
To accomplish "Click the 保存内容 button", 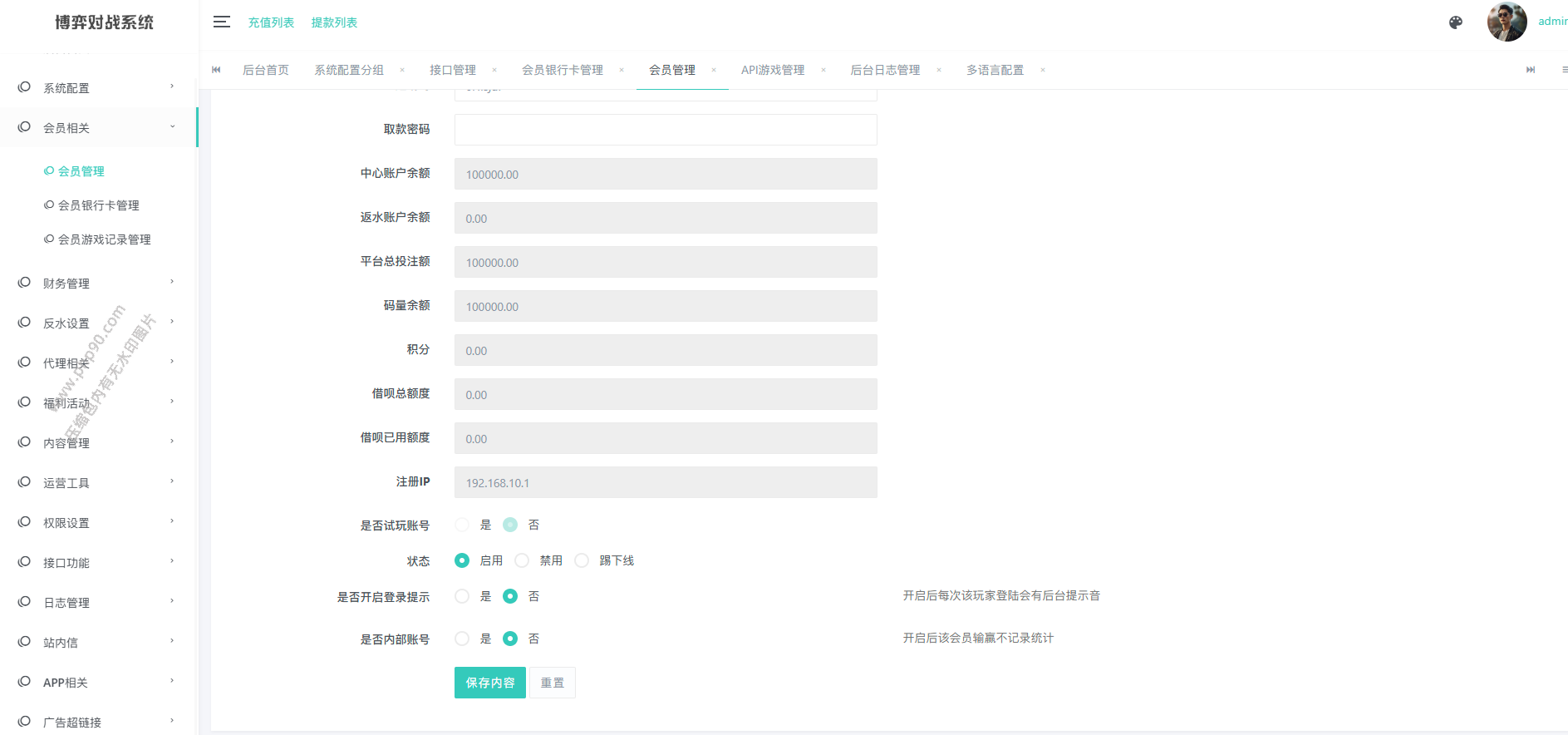I will 489,683.
